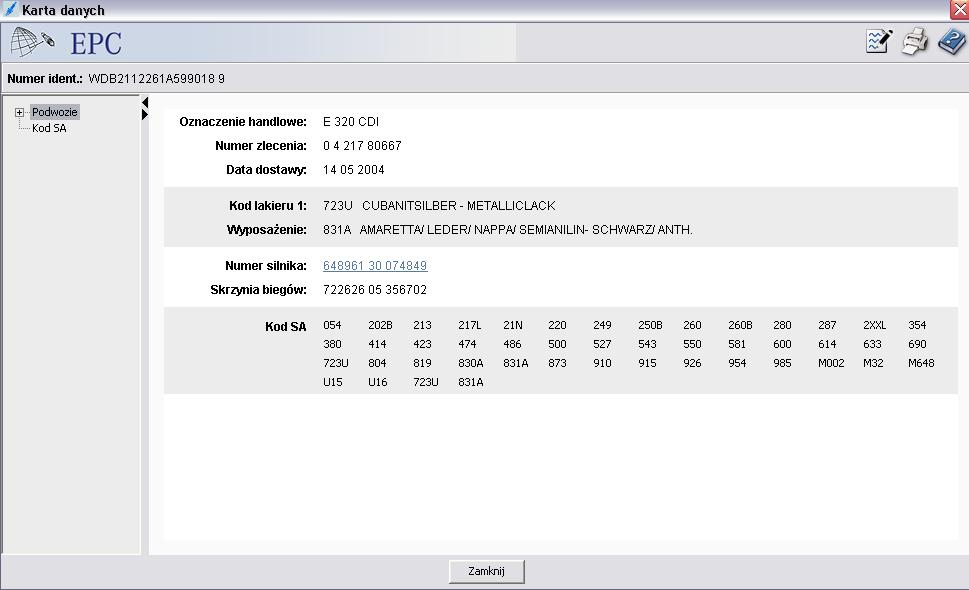Screen dimensions: 969x590
Task: Open the notes editor icon
Action: coord(879,42)
